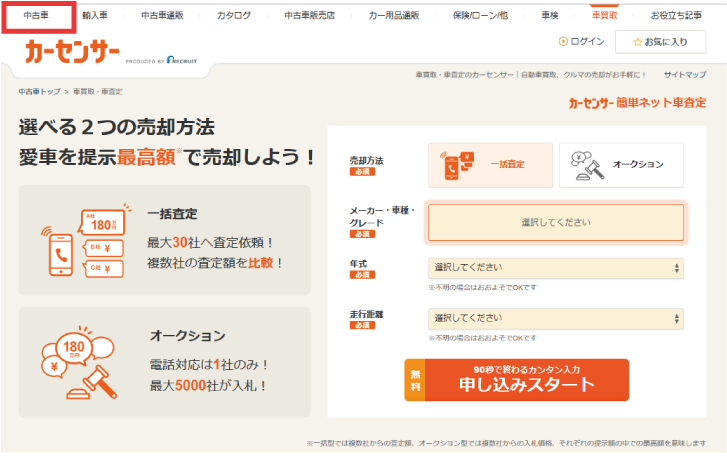Click the Recruit logo next to カーセンサー
The height and width of the screenshot is (458, 727).
coord(182,60)
